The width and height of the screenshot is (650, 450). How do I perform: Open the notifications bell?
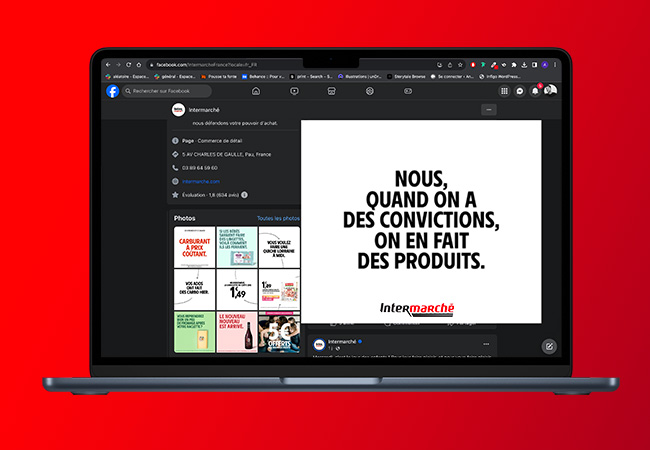coord(535,91)
